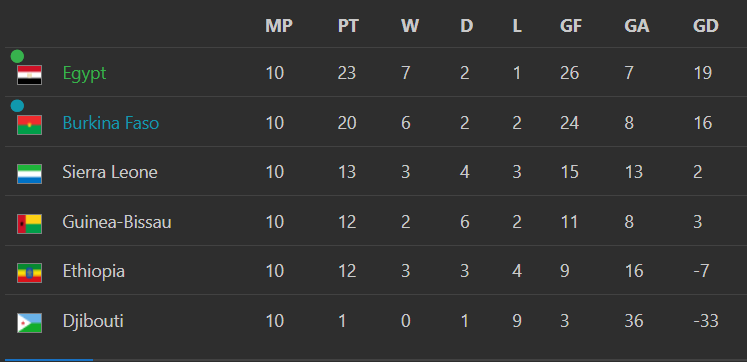
Task: Click the Burkina Faso flag icon
Action: (30, 125)
